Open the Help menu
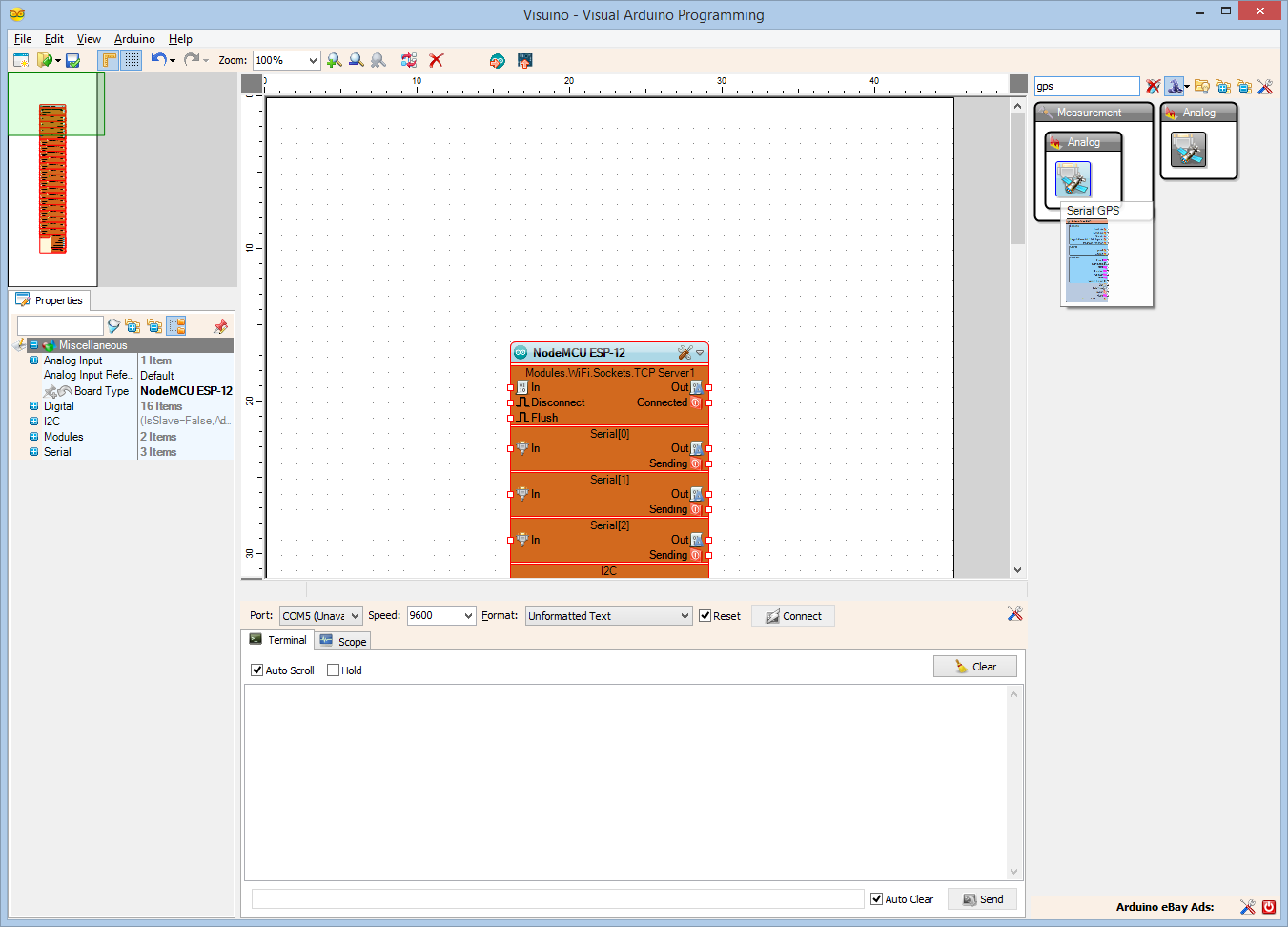The width and height of the screenshot is (1288, 927). click(180, 39)
